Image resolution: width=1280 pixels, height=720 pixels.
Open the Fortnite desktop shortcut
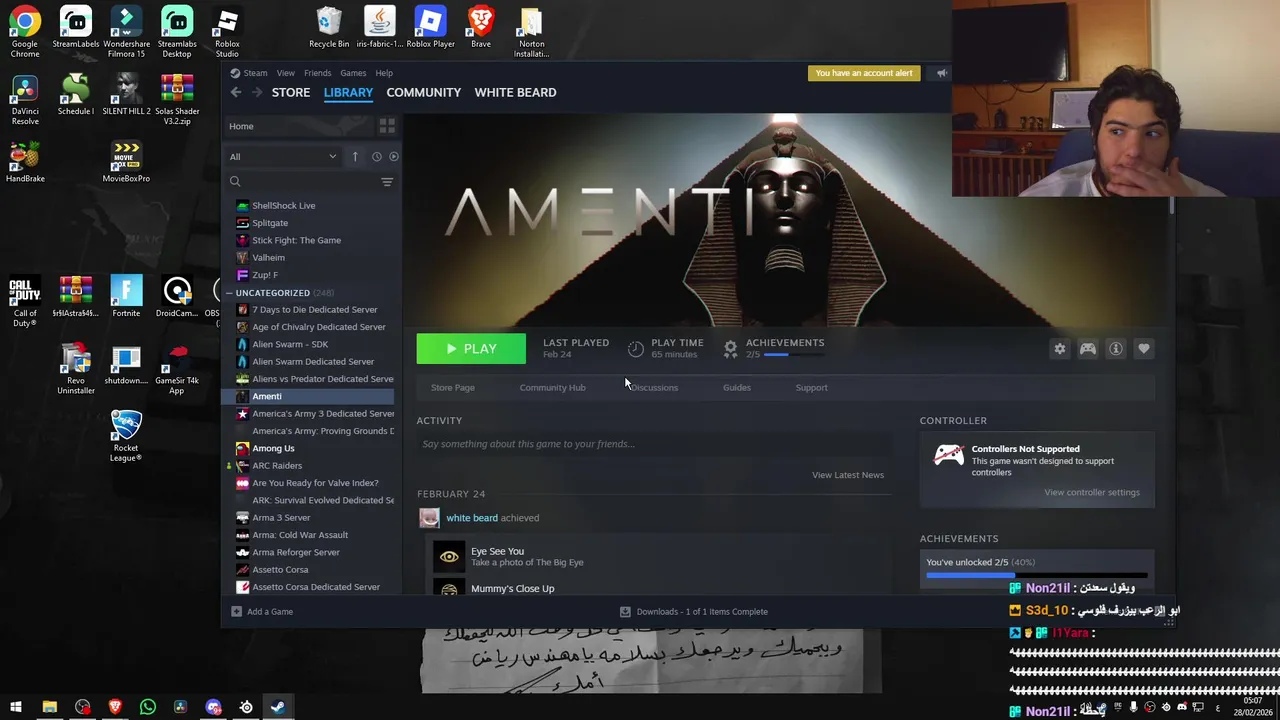(126, 297)
